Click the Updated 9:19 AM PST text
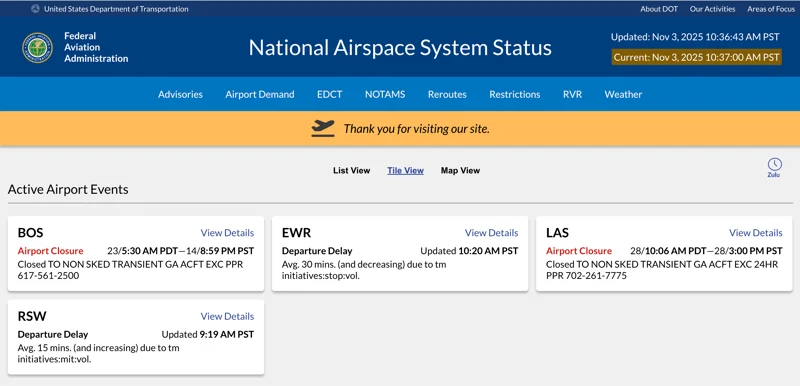 click(x=208, y=334)
